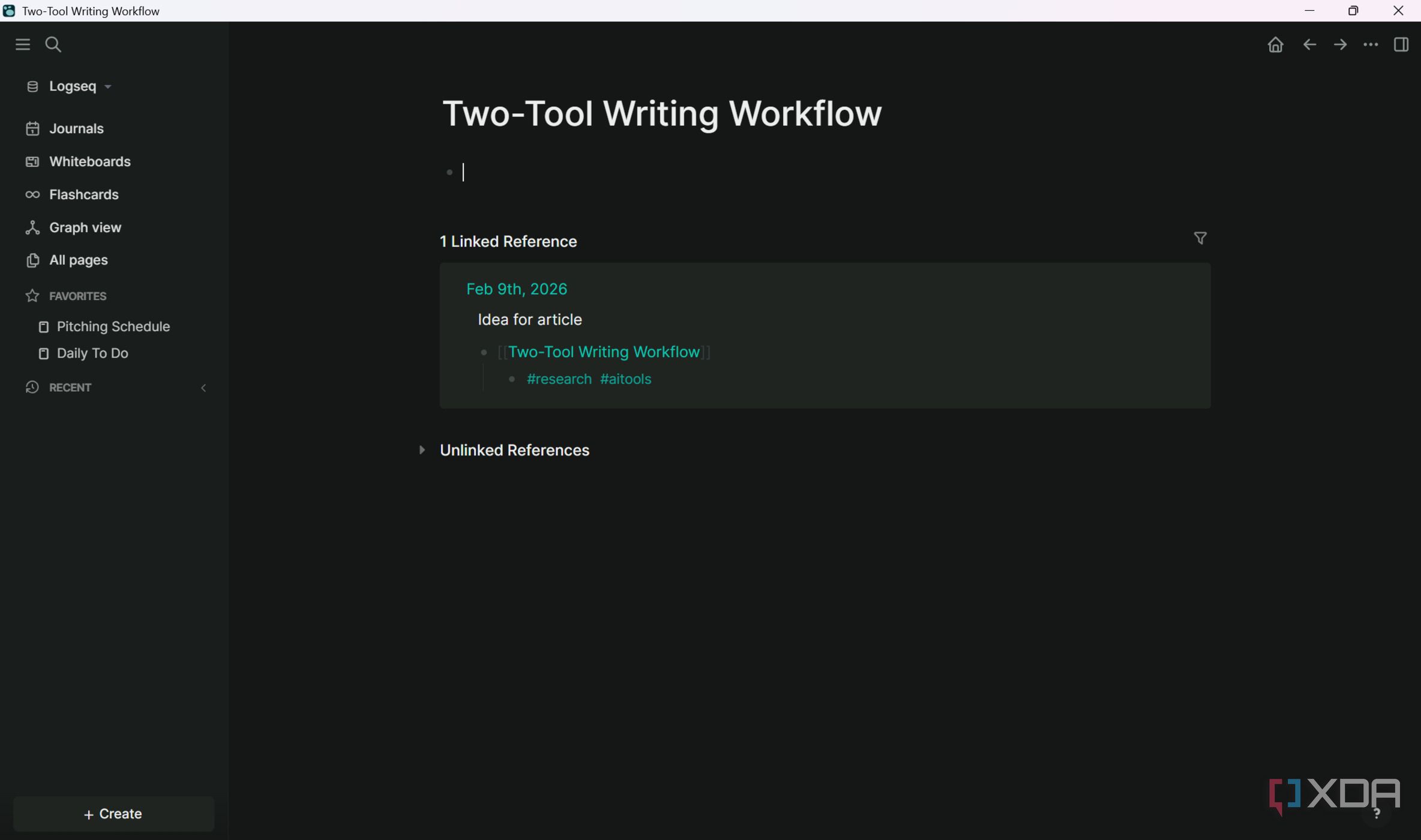Click the Idea for article block
The width and height of the screenshot is (1421, 840).
[x=530, y=320]
